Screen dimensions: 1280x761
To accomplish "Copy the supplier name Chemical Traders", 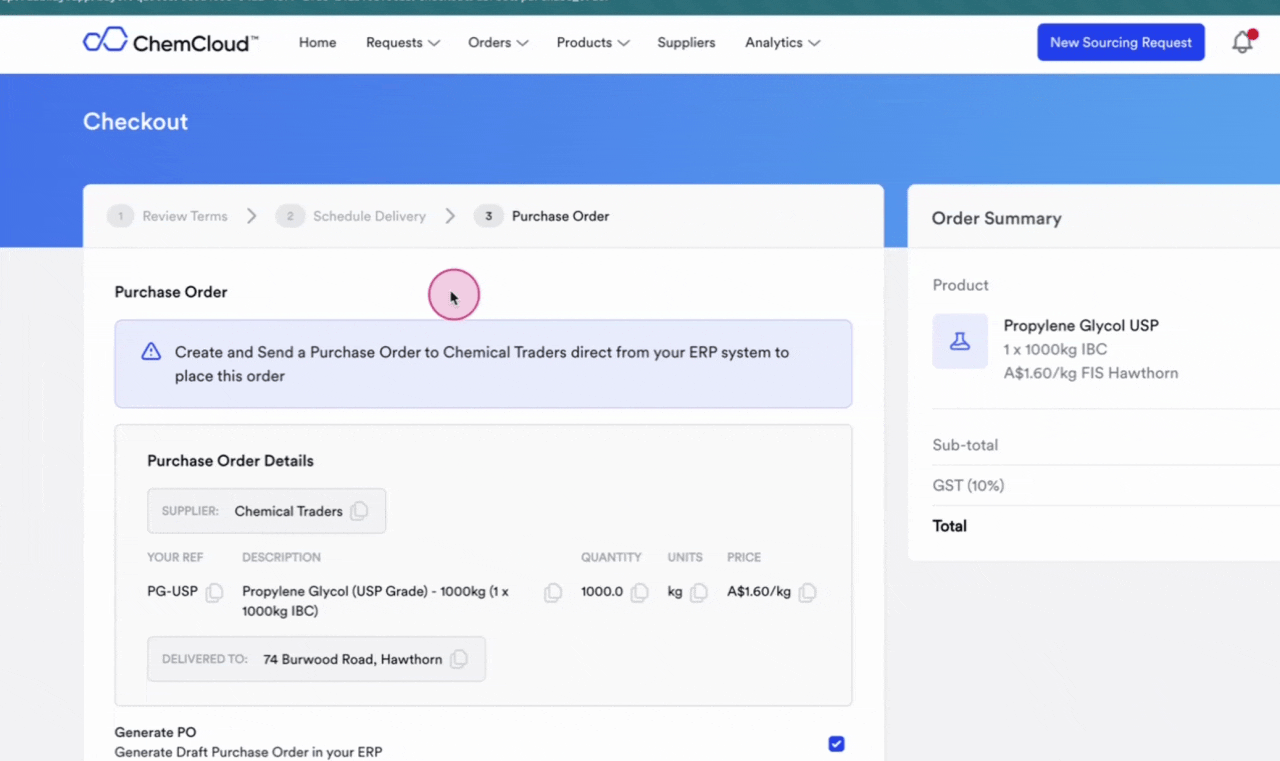I will click(359, 511).
